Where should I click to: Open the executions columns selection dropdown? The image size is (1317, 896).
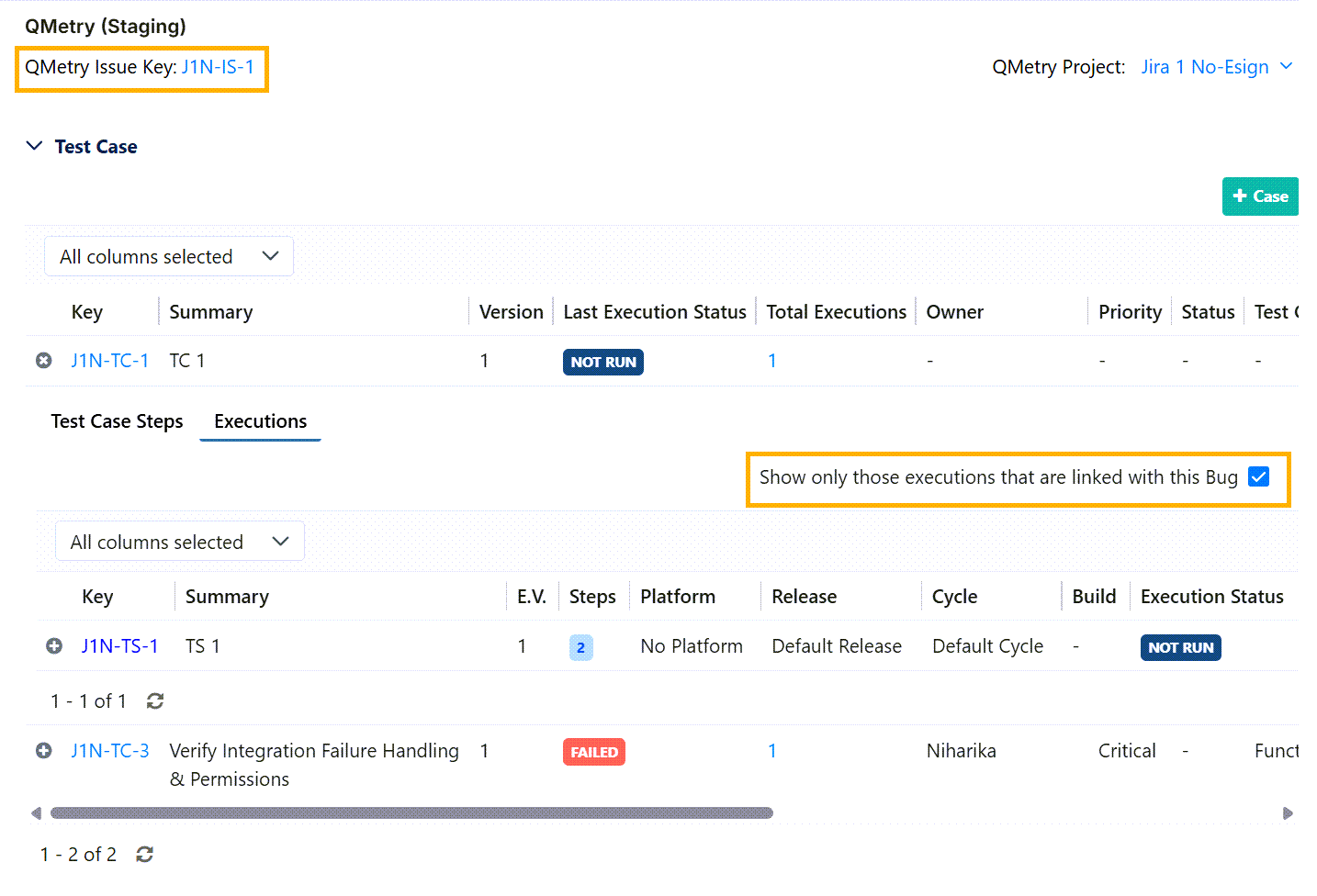coord(180,543)
